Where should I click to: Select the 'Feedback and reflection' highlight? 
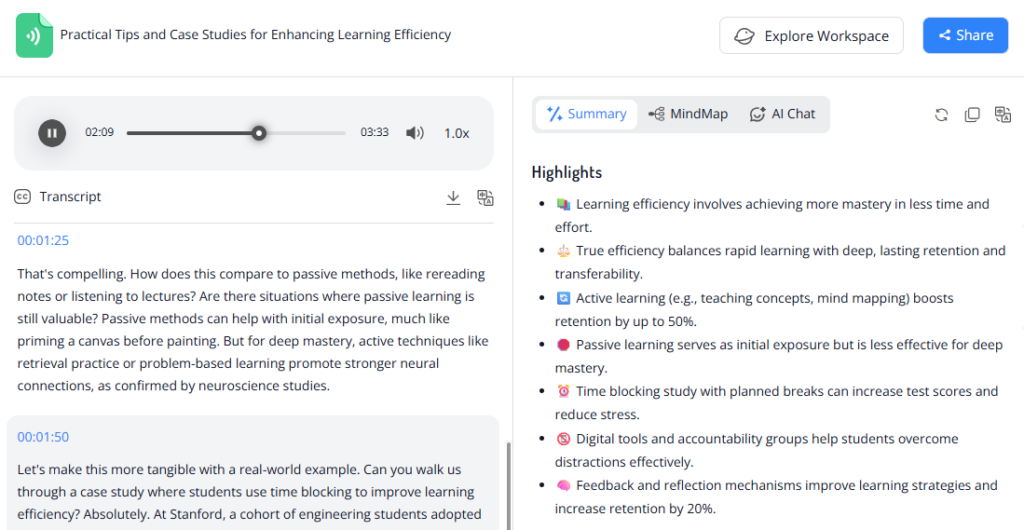776,497
